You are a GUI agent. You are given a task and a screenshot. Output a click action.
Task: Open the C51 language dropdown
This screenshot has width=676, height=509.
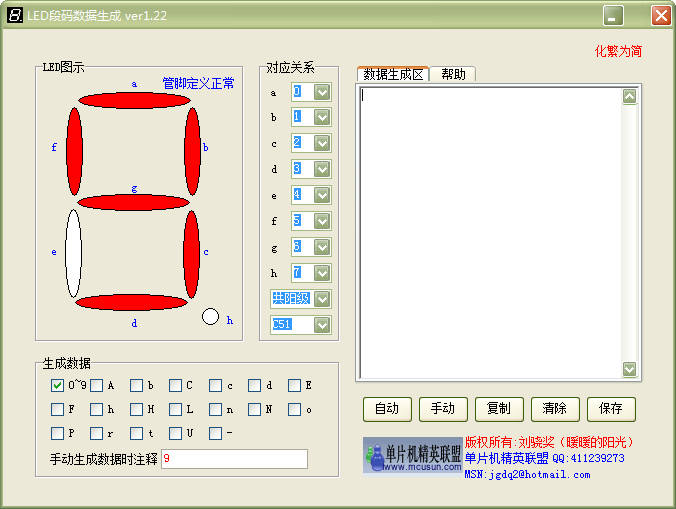click(322, 324)
